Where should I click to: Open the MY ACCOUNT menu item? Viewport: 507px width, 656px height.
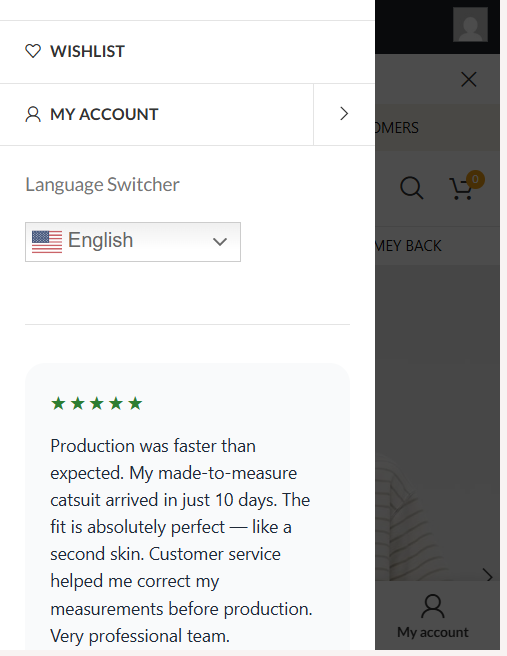(x=156, y=115)
